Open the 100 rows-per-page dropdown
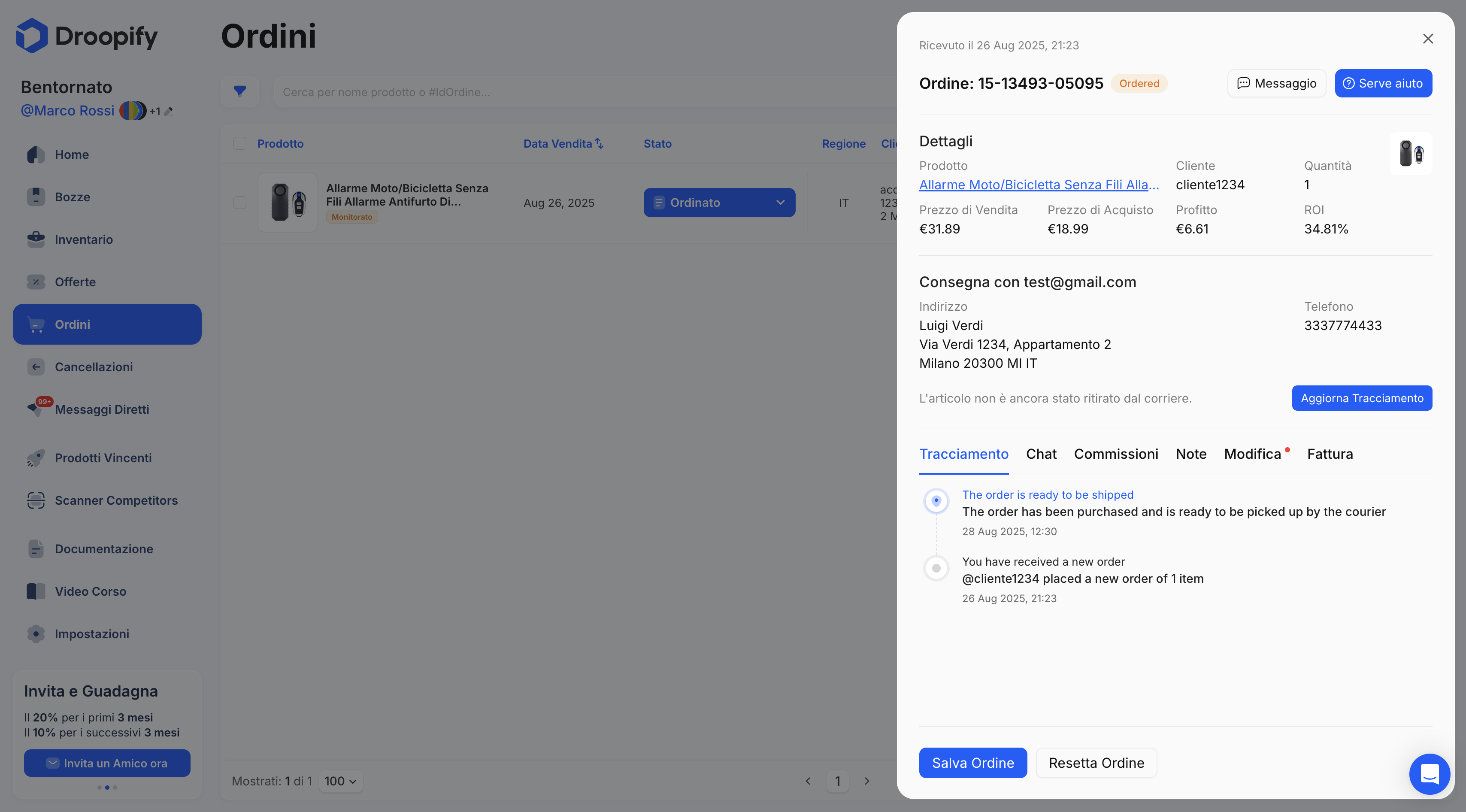 340,781
